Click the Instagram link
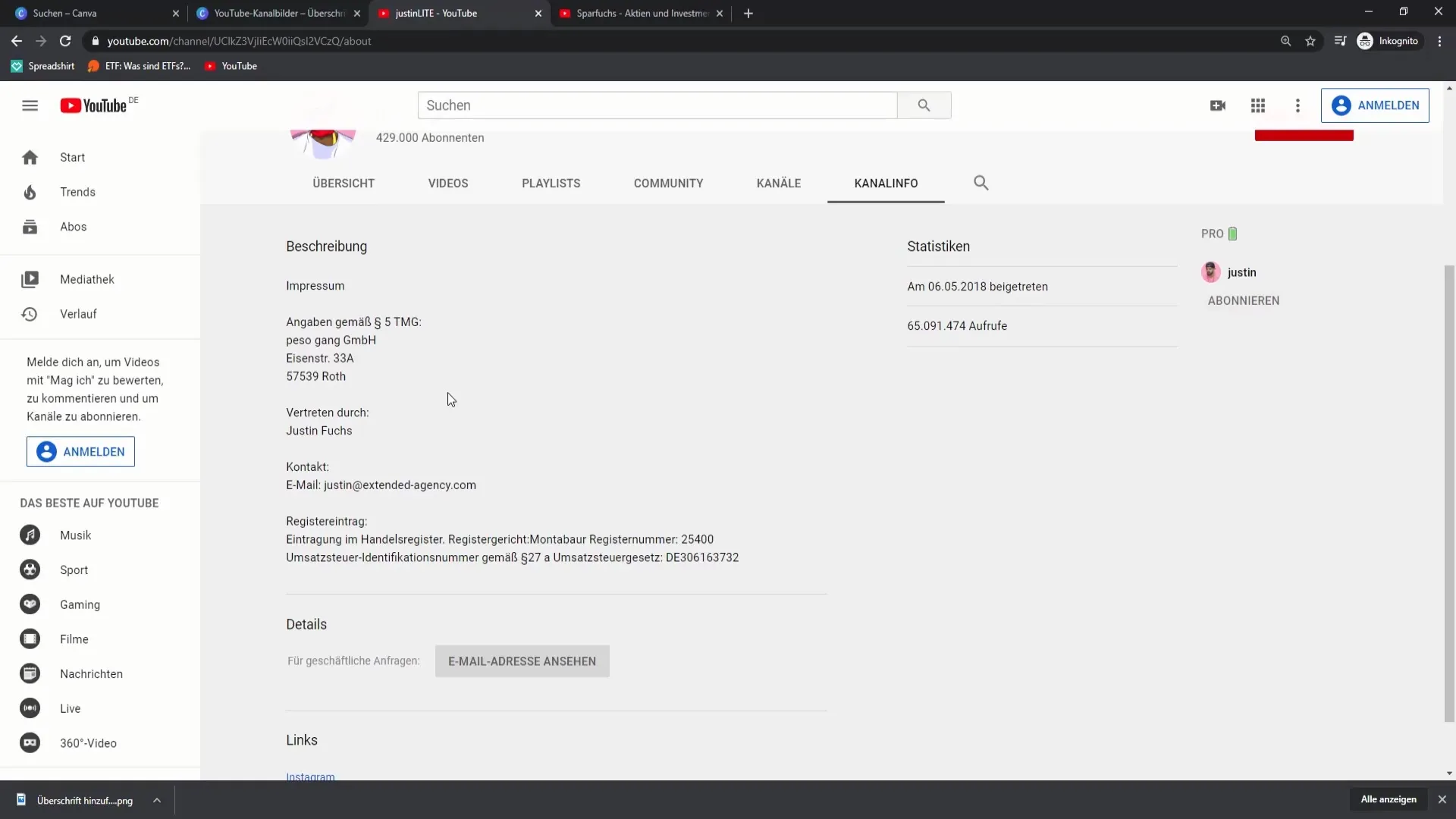The height and width of the screenshot is (819, 1456). pyautogui.click(x=310, y=776)
